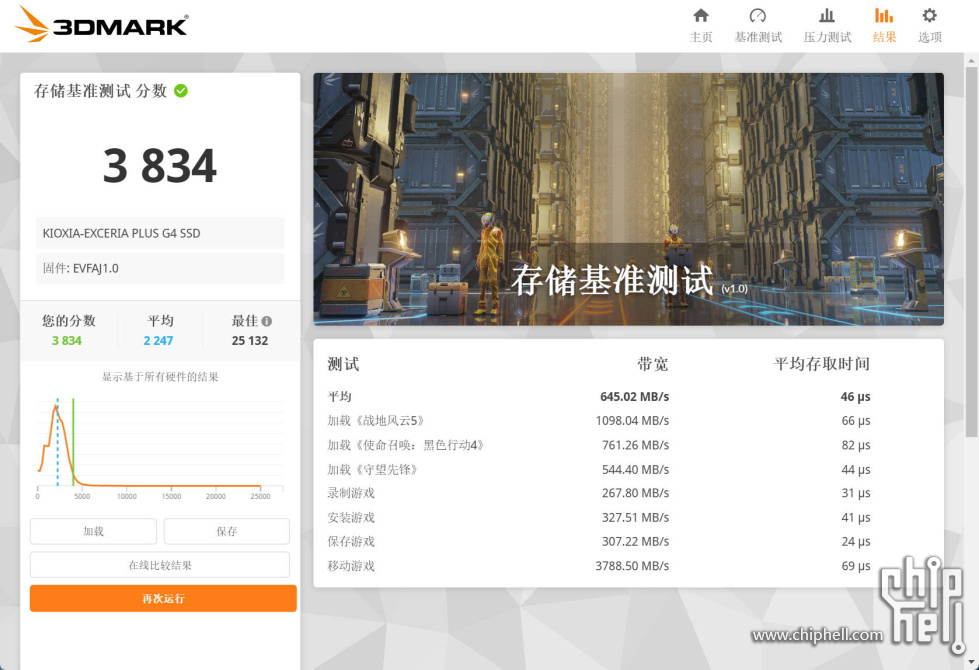Click the 加载 load button

pyautogui.click(x=93, y=531)
